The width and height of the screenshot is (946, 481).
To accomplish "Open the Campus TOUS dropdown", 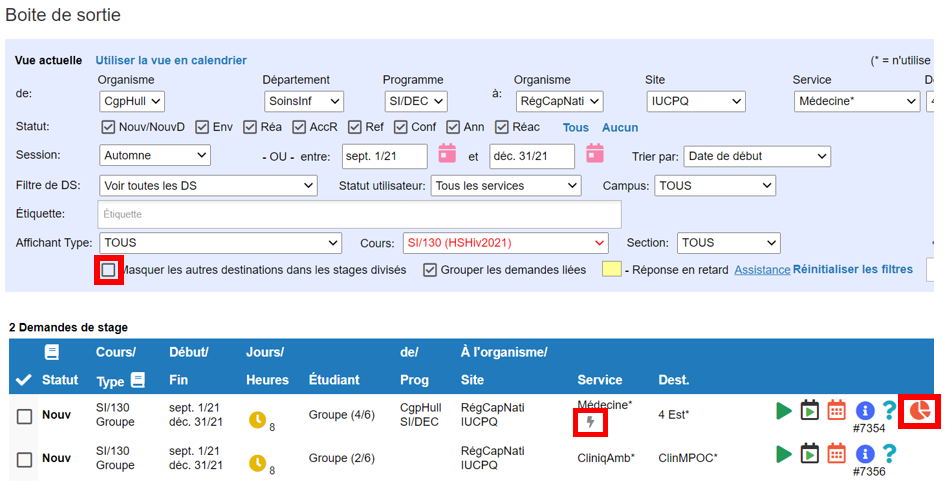I will 715,186.
